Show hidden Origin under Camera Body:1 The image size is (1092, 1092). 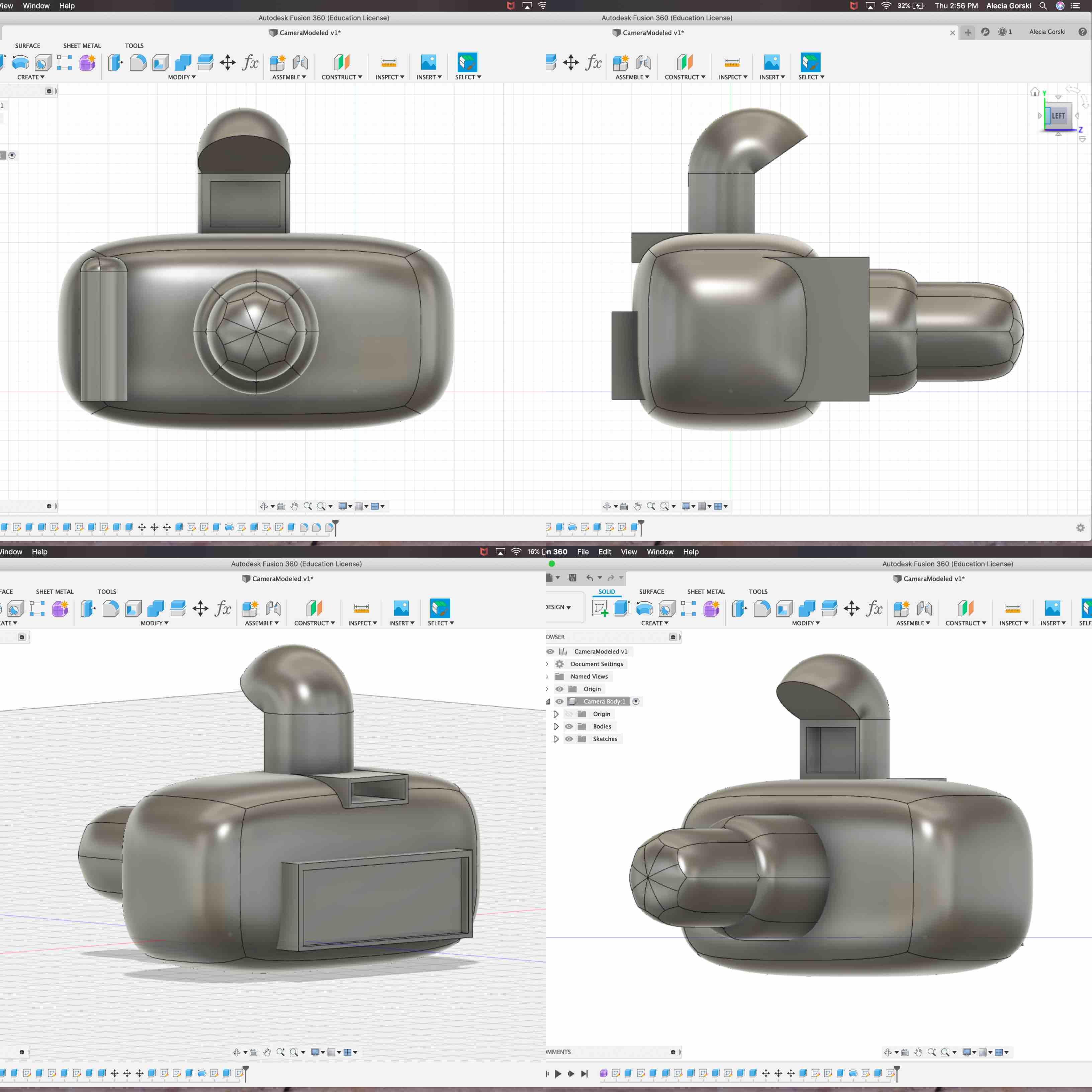point(569,714)
